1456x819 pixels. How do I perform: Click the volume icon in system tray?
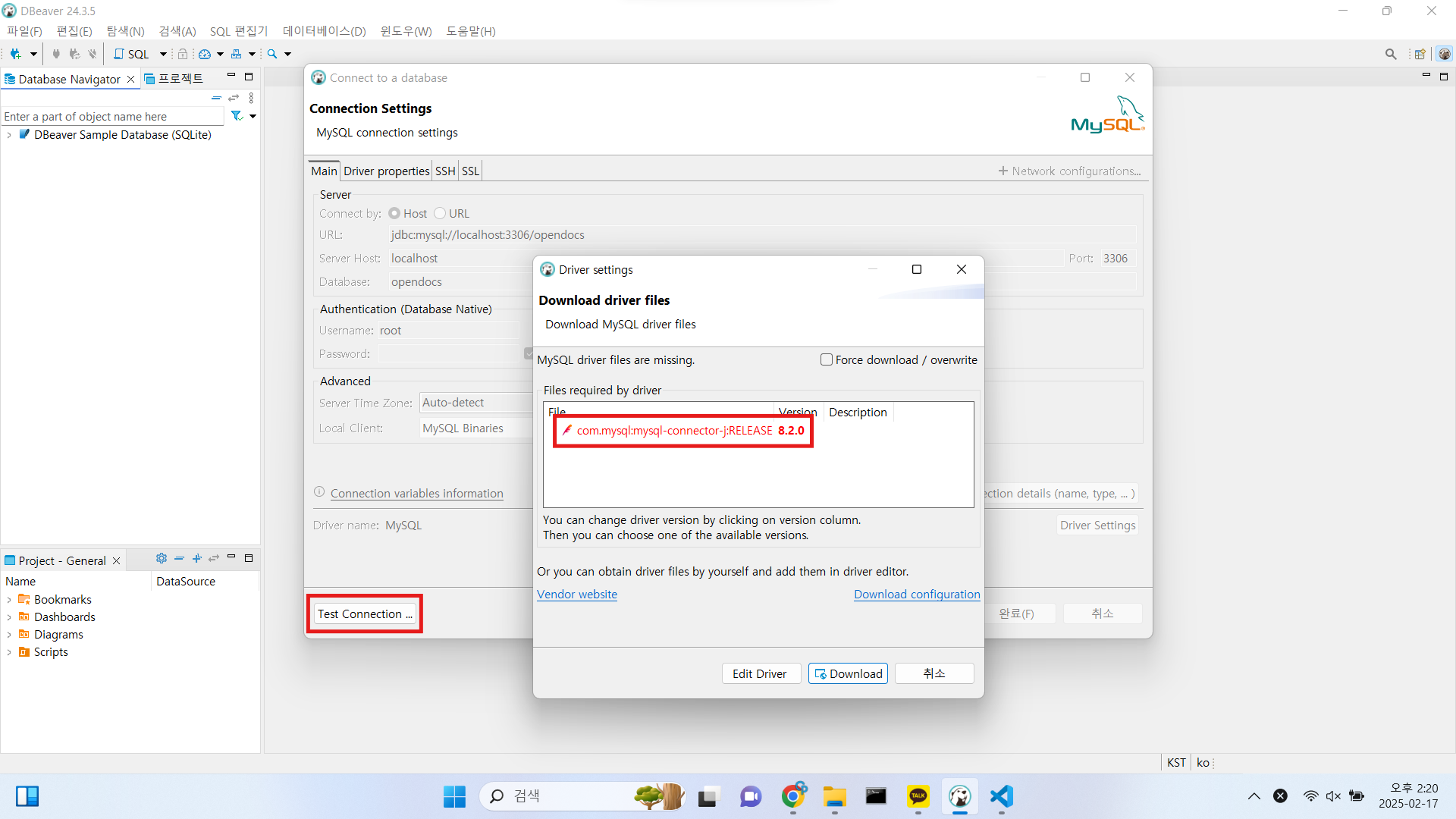pos(1334,796)
